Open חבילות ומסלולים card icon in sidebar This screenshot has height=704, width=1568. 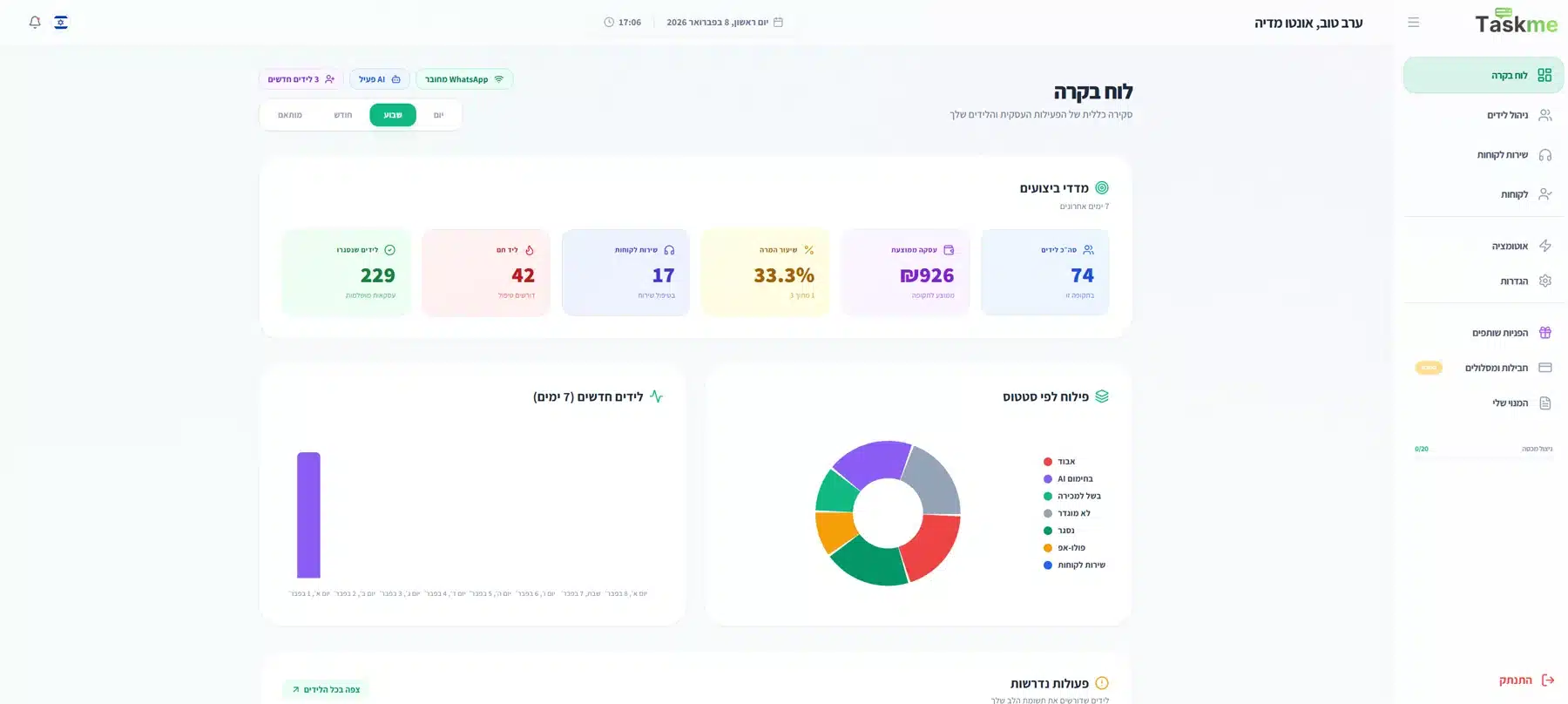pos(1544,368)
